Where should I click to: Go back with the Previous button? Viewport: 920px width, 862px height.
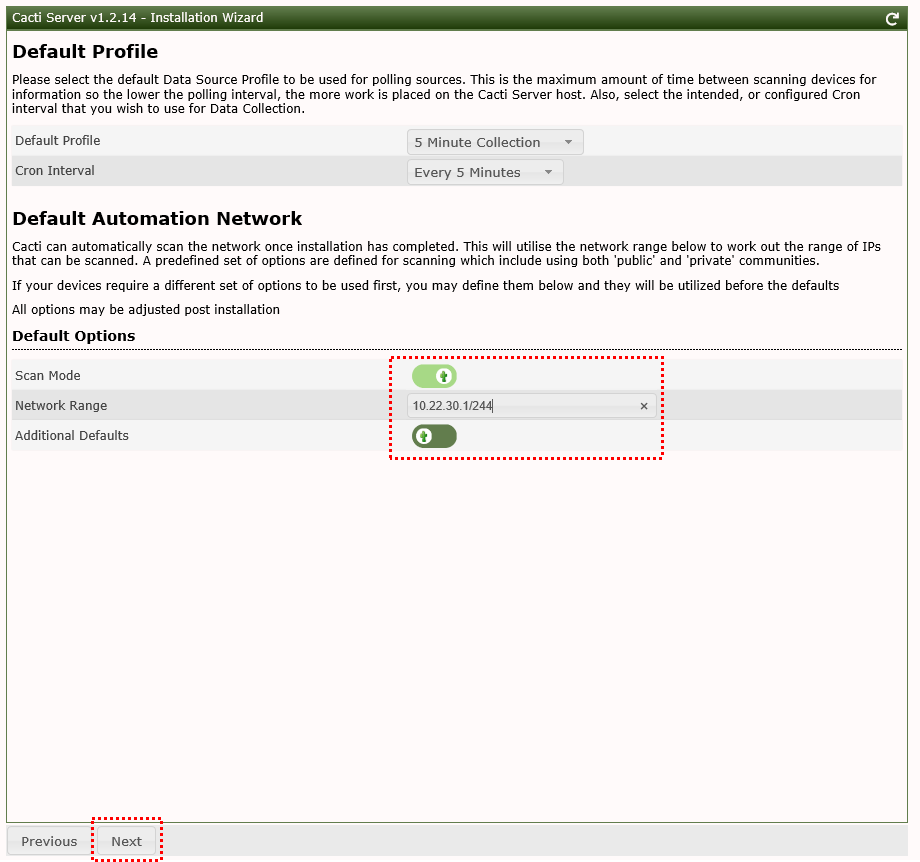click(x=49, y=841)
